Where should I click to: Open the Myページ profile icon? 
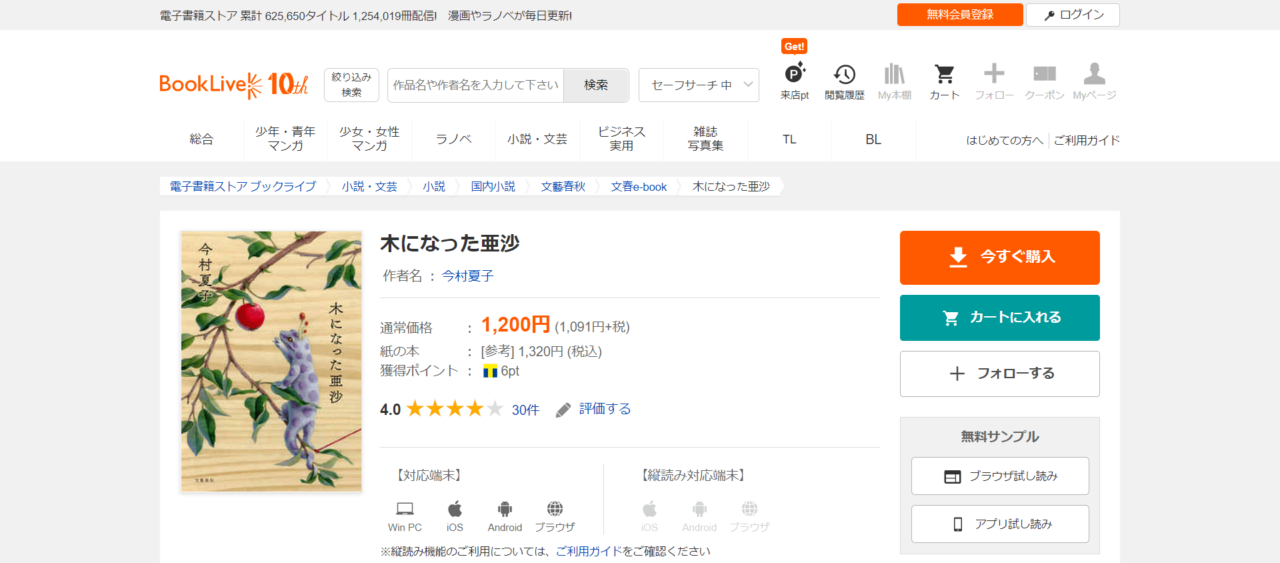(x=1094, y=75)
